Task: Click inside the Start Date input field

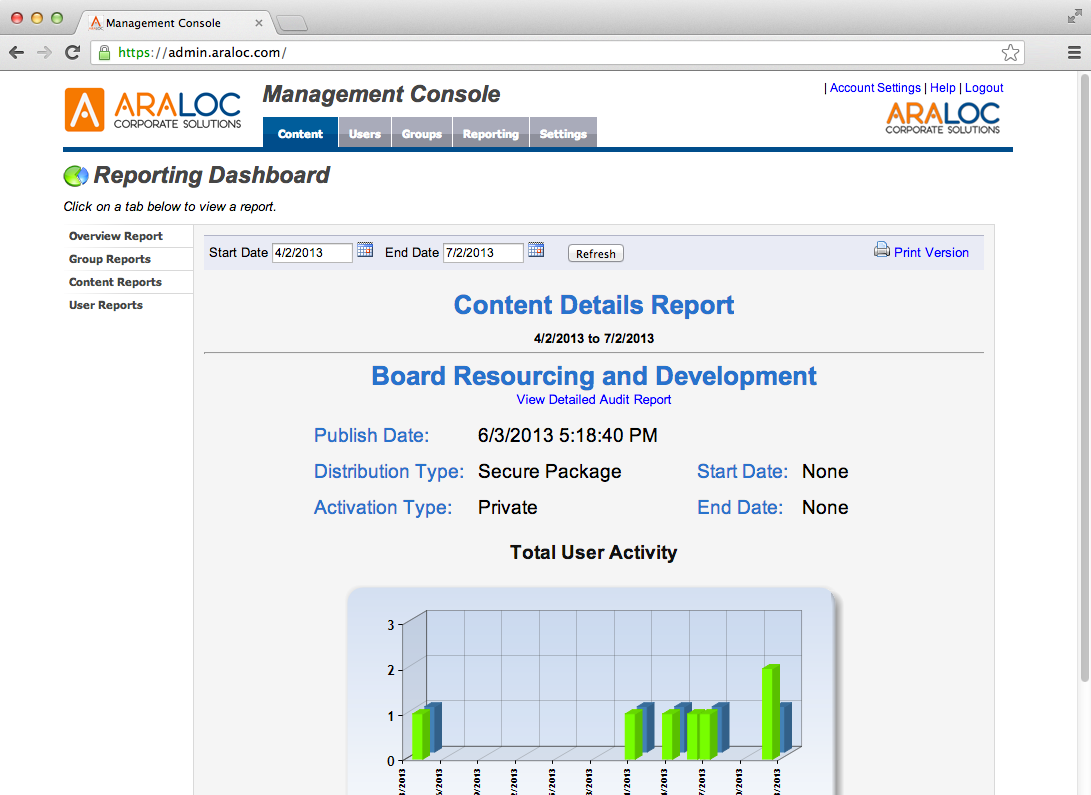Action: tap(310, 252)
